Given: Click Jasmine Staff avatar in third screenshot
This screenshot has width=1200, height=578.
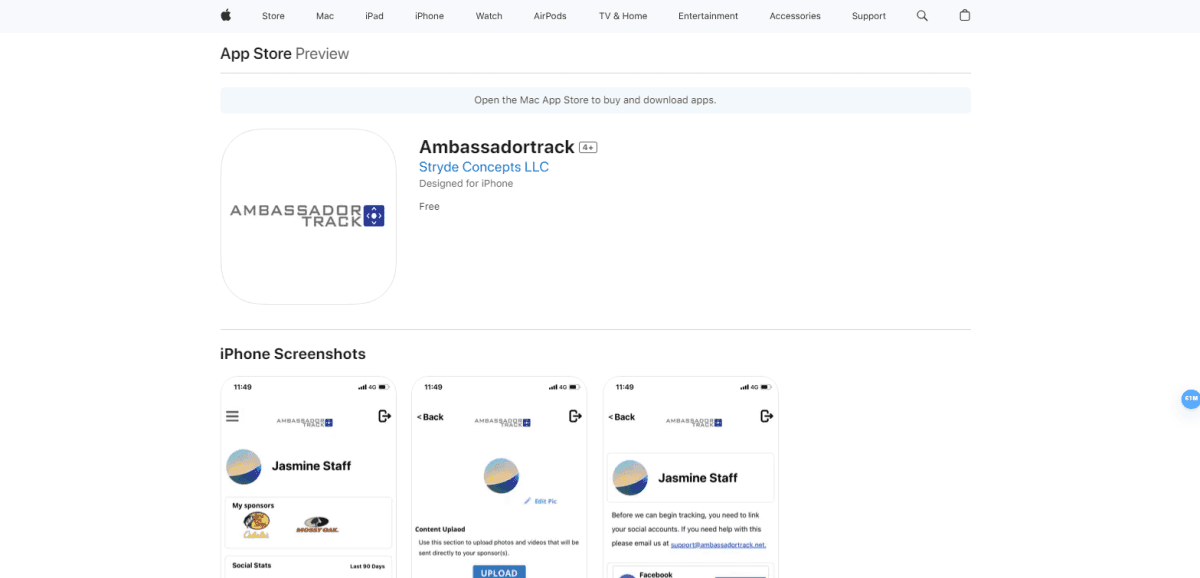Looking at the screenshot, I should pos(630,478).
